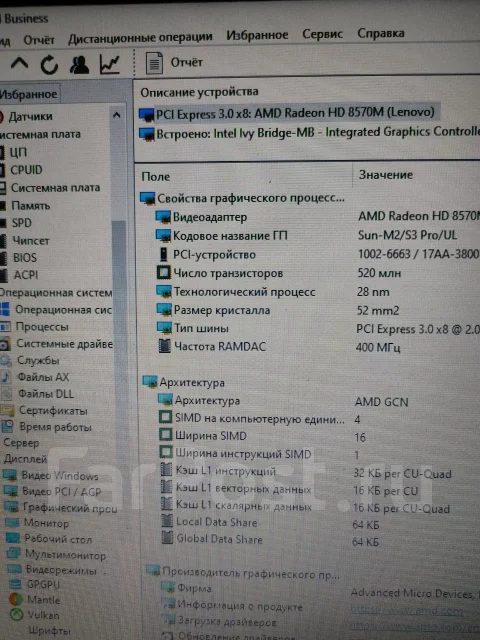
Task: Click the sidebar scroll up arrow
Action: [117, 116]
